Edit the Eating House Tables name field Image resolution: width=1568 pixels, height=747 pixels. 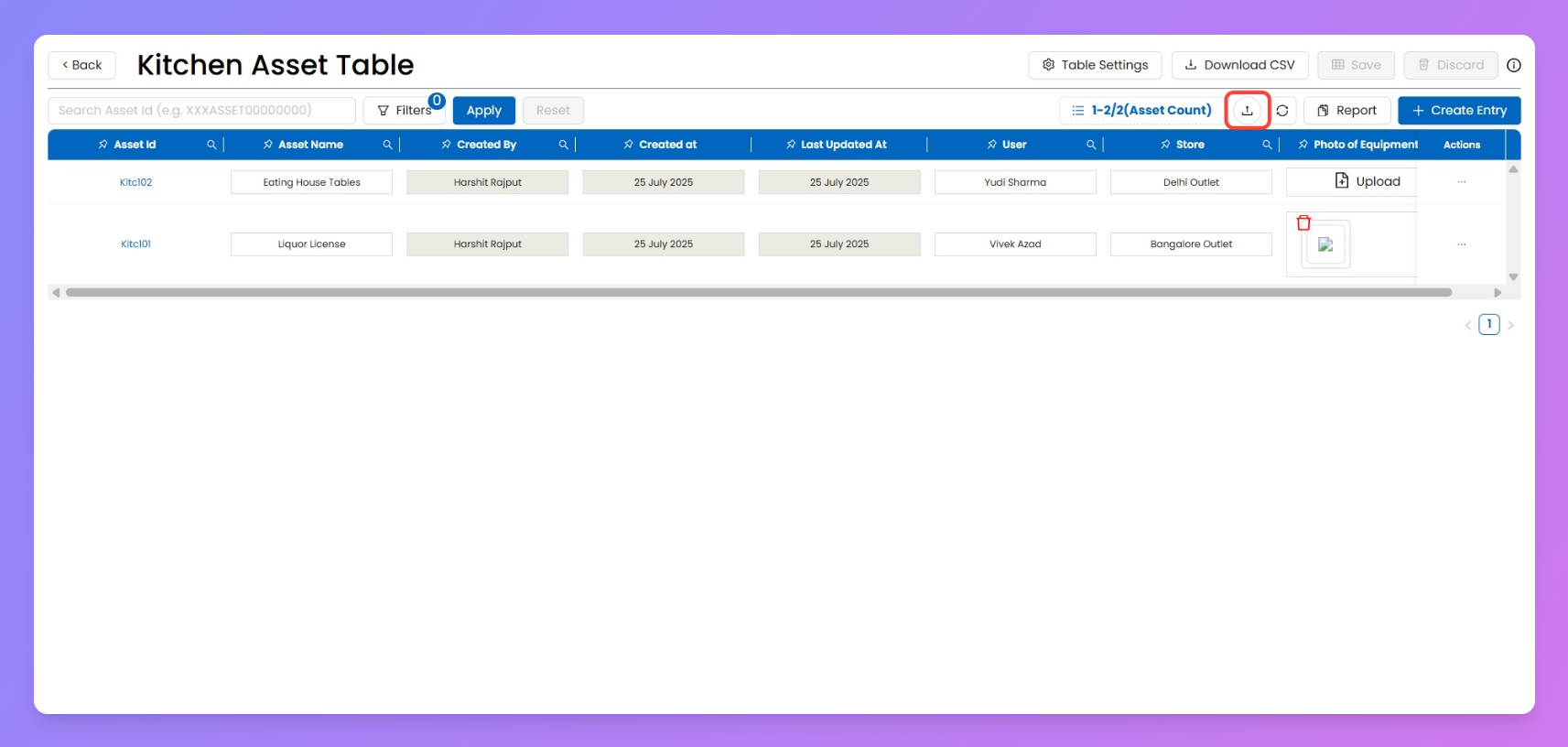(x=311, y=182)
